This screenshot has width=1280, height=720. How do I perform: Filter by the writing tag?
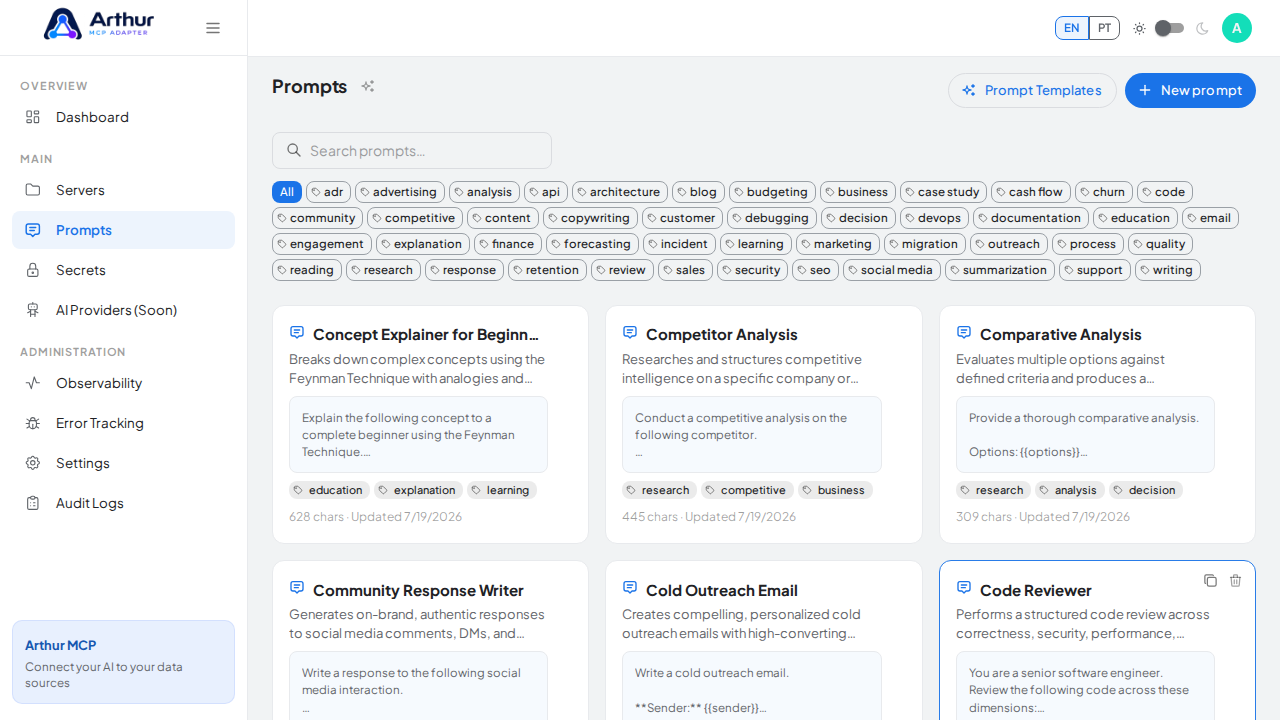coord(1168,270)
